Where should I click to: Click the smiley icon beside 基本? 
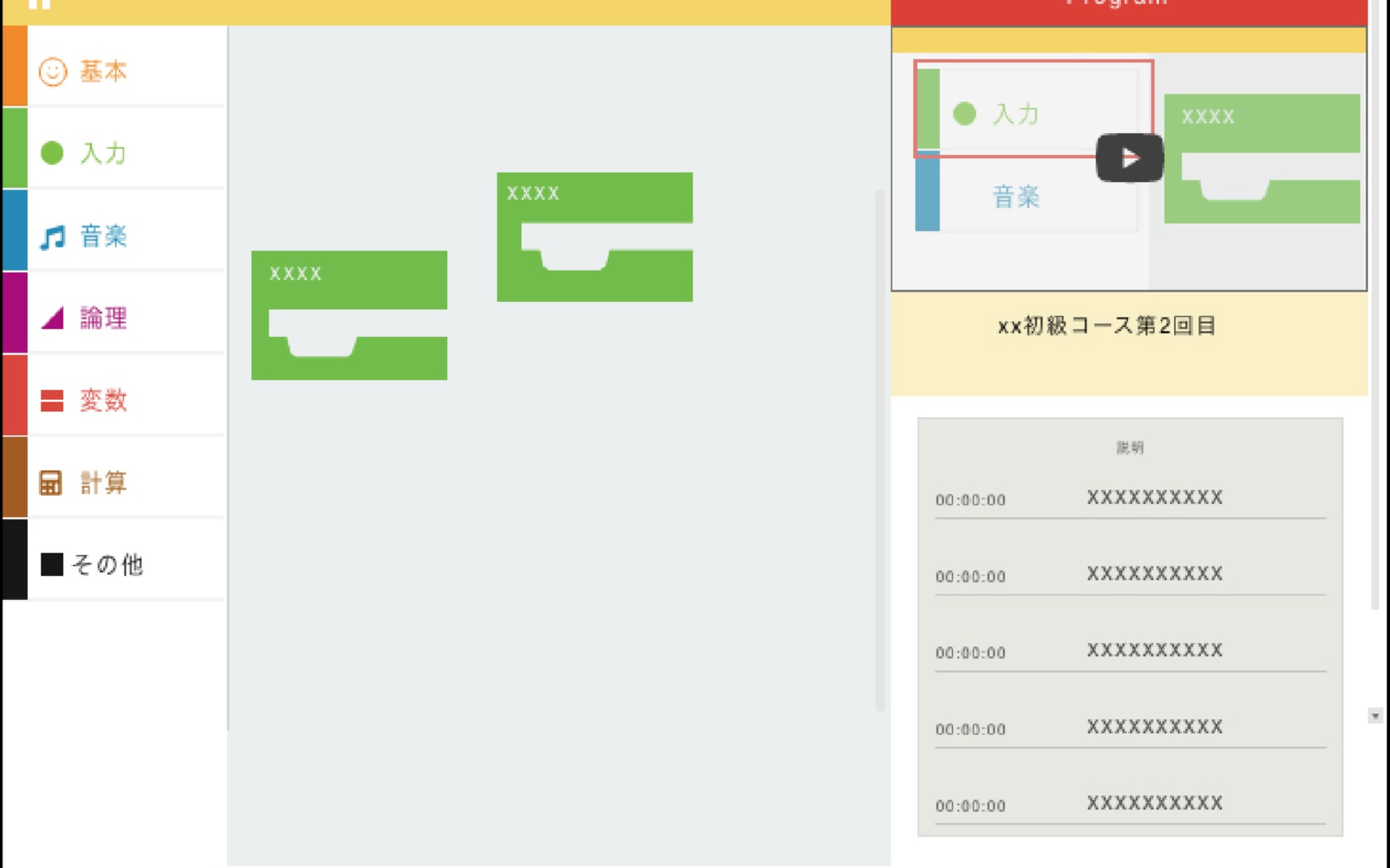tap(52, 71)
